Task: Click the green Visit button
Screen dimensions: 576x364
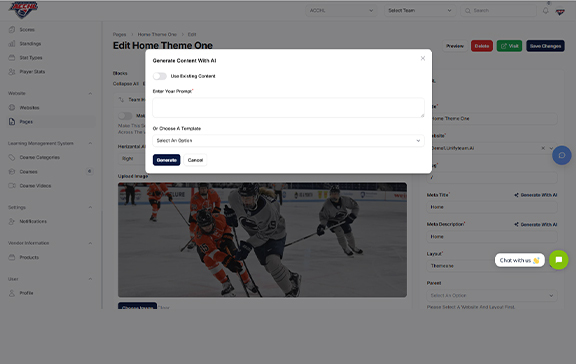Action: (509, 46)
